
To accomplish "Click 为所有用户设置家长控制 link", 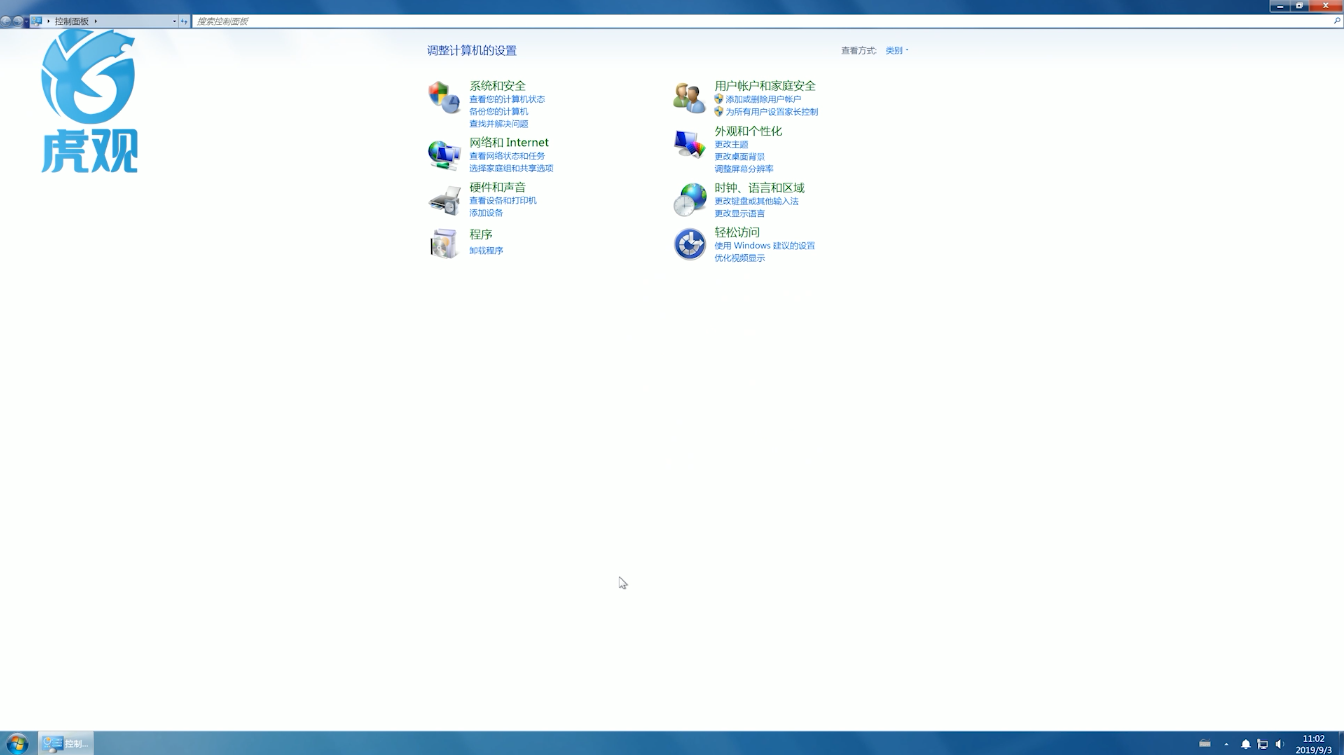I will (771, 112).
